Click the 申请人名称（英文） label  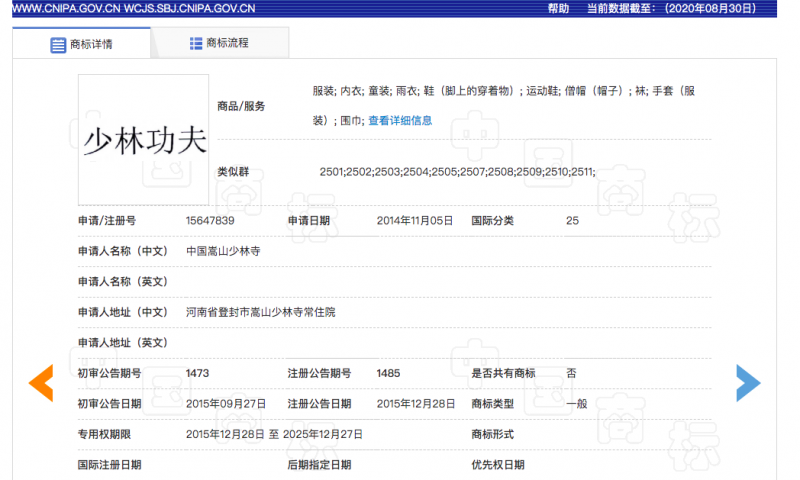click(x=123, y=282)
